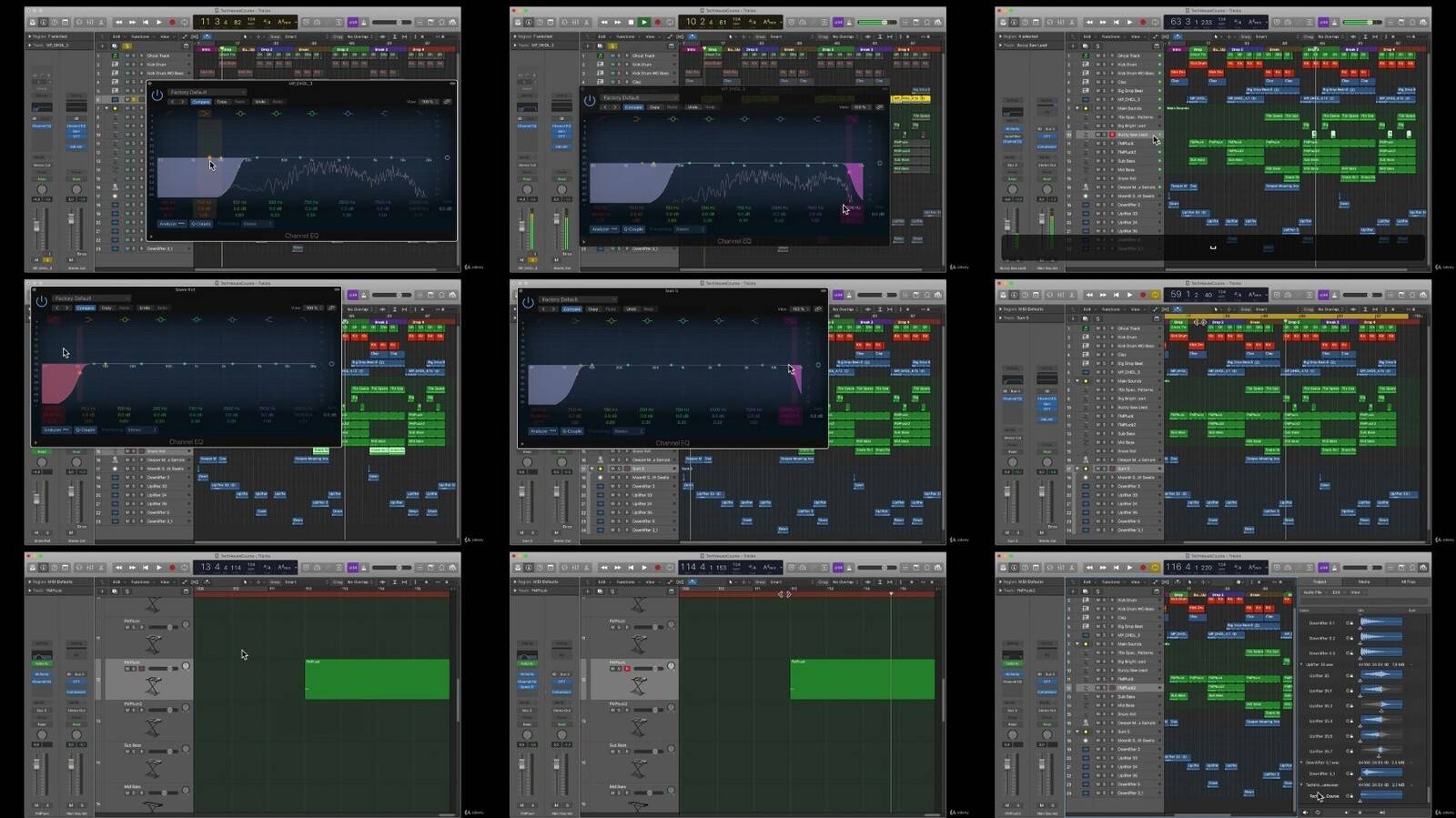Open the View percentage dropdown in top-left EQ
This screenshot has height=818, width=1456.
428,102
